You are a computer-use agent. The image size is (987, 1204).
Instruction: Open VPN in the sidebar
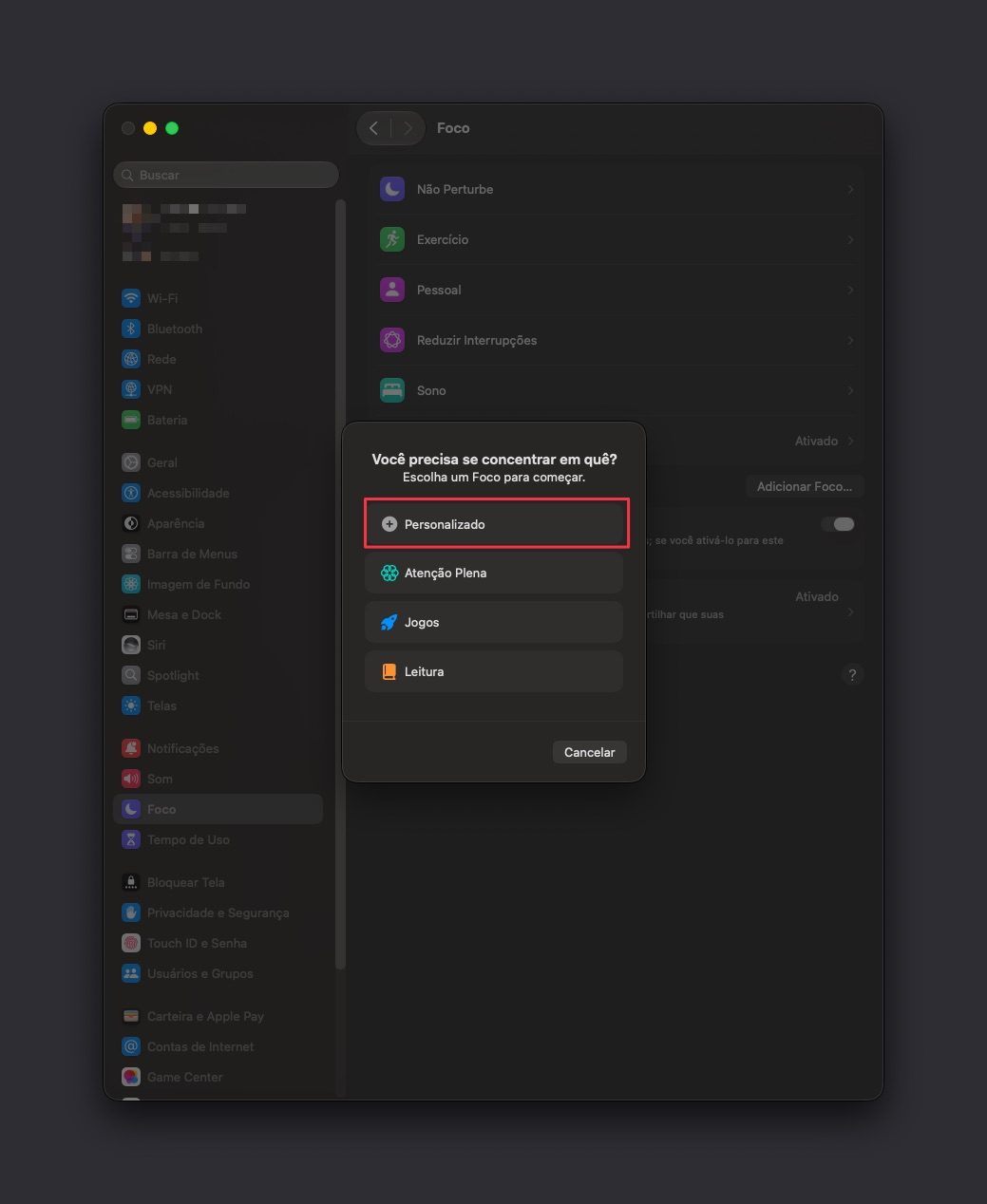click(x=218, y=389)
